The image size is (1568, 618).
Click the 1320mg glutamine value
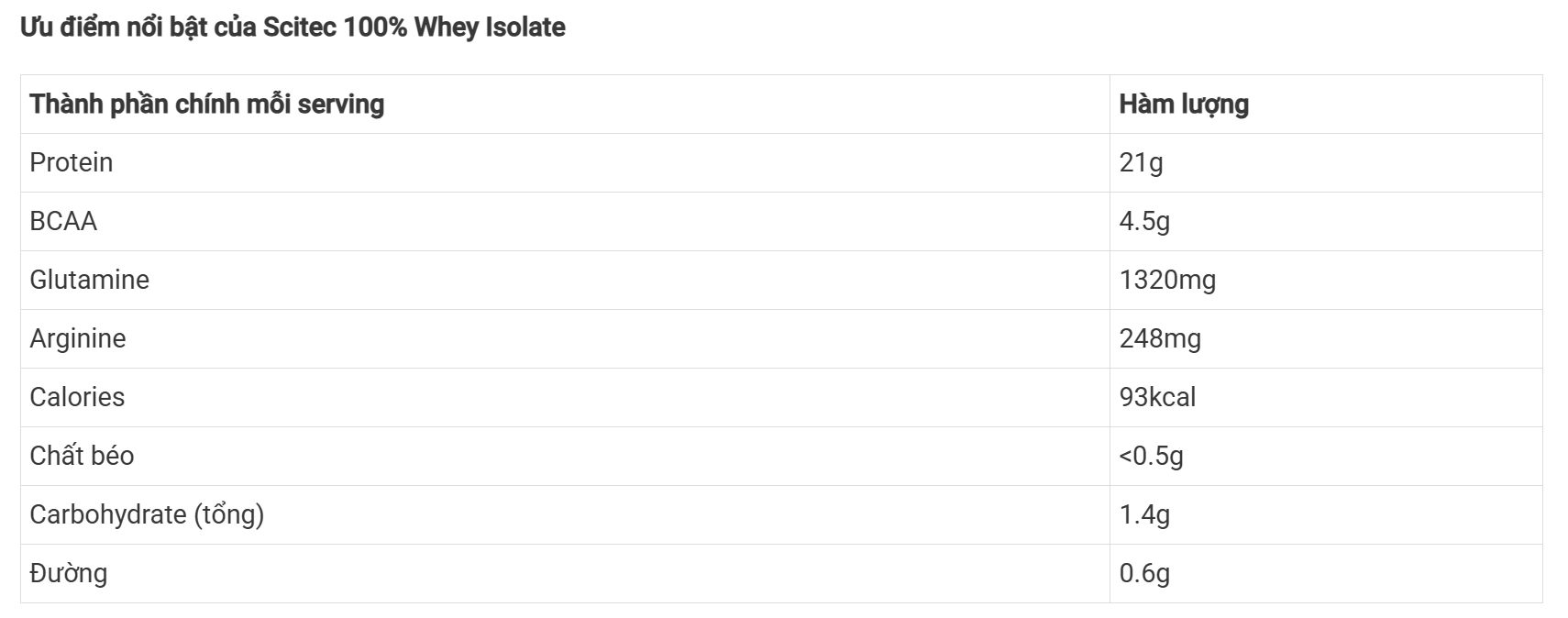click(x=1167, y=280)
